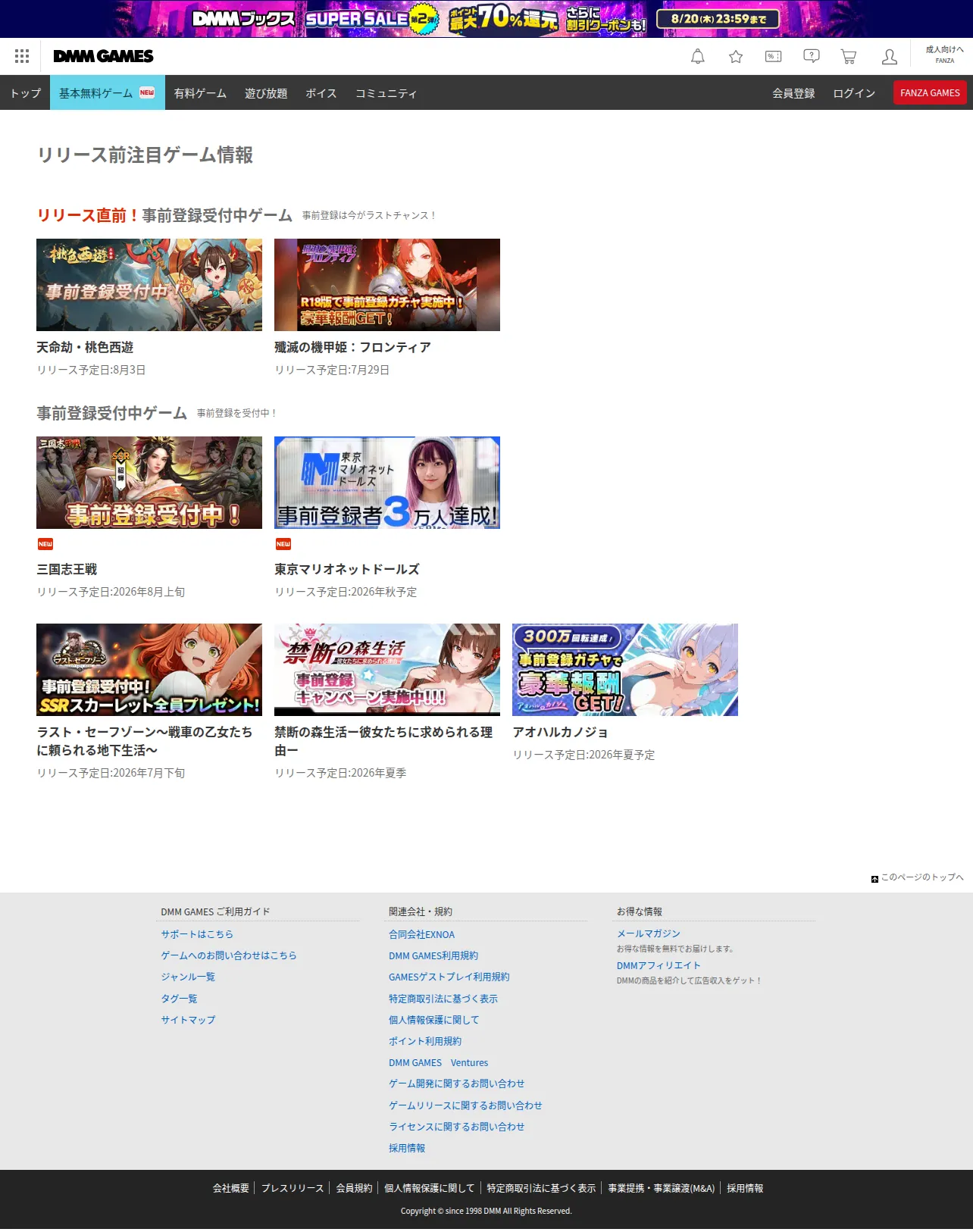Open the 有料ゲーム tab
The image size is (973, 1232).
(x=200, y=92)
